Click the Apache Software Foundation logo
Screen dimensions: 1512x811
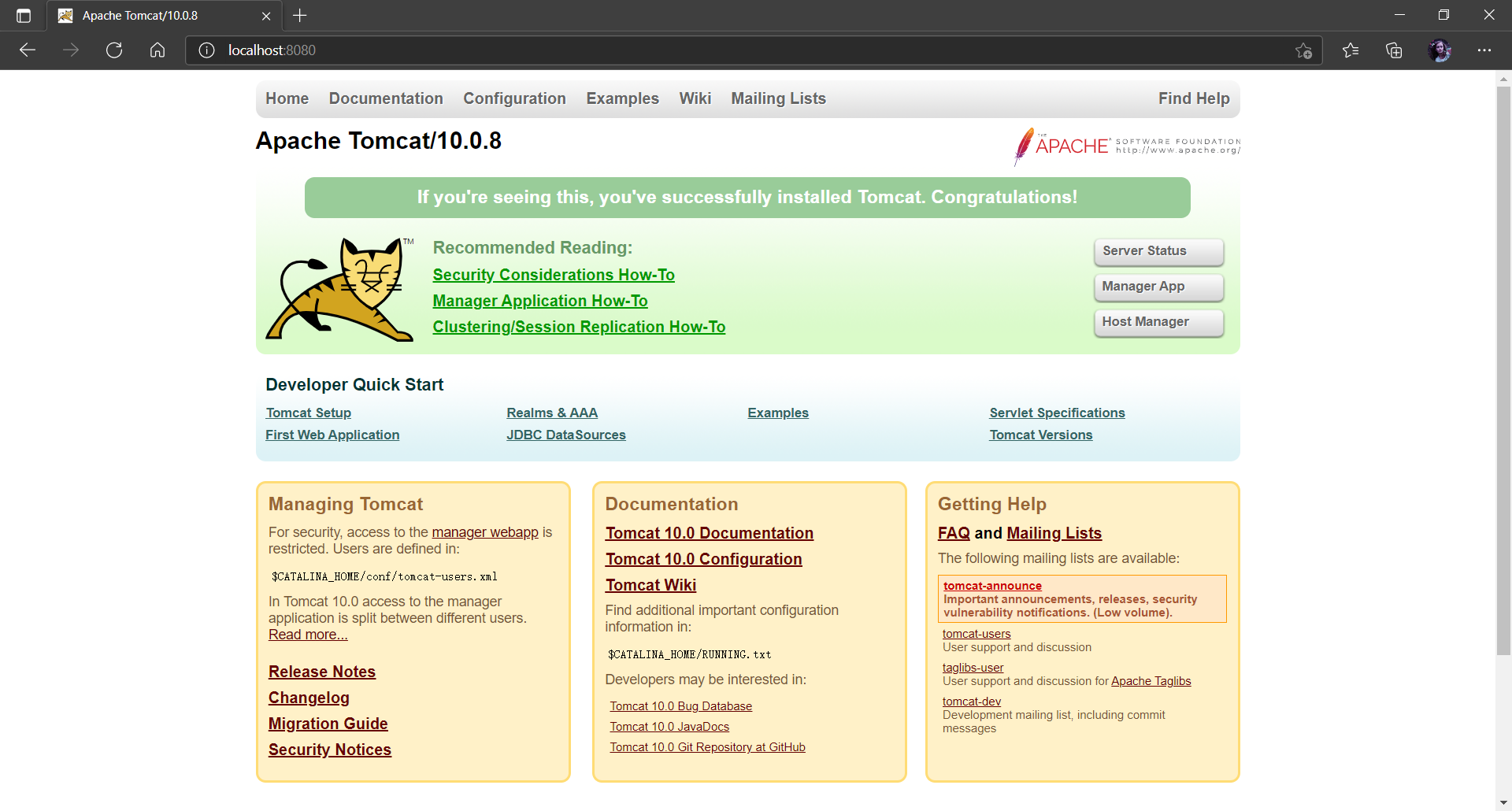[1127, 146]
